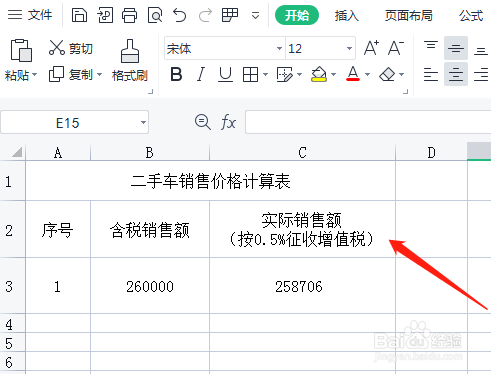
Task: Apply yellow fill color
Action: click(319, 74)
